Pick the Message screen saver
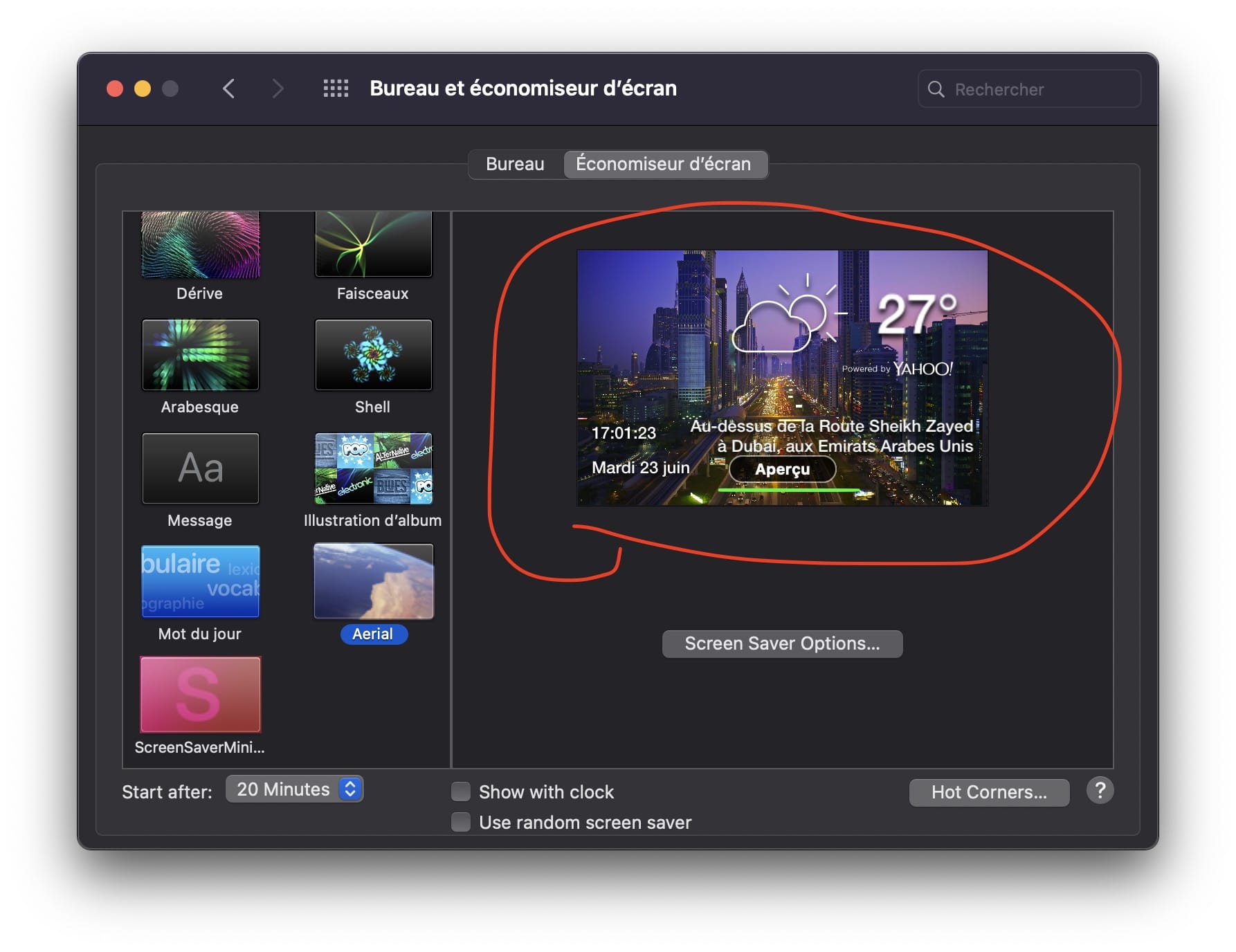The image size is (1236, 952). [201, 468]
